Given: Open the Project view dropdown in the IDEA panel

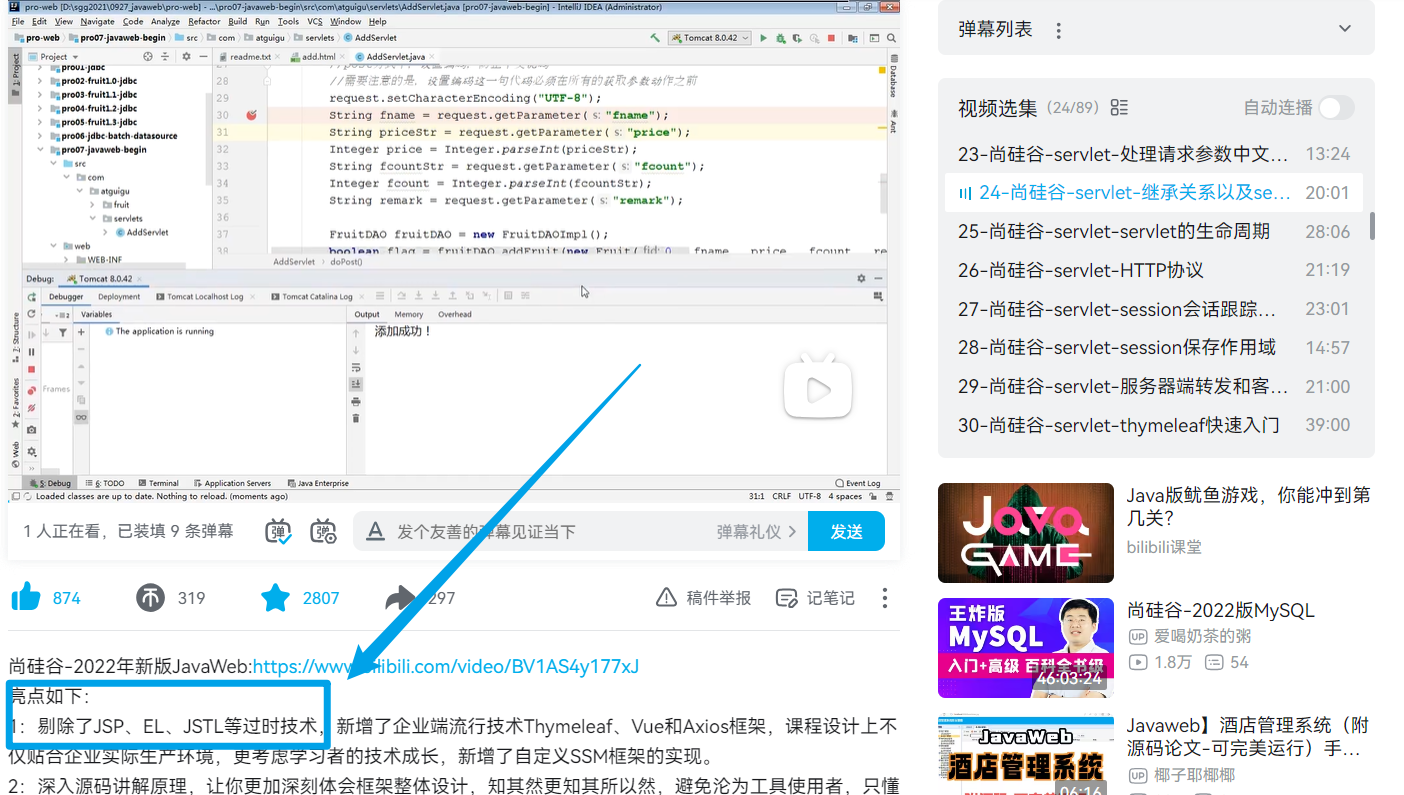Looking at the screenshot, I should (53, 57).
